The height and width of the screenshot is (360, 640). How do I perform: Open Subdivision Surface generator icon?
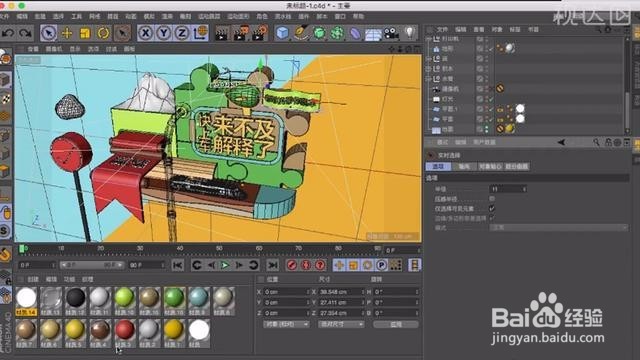319,33
